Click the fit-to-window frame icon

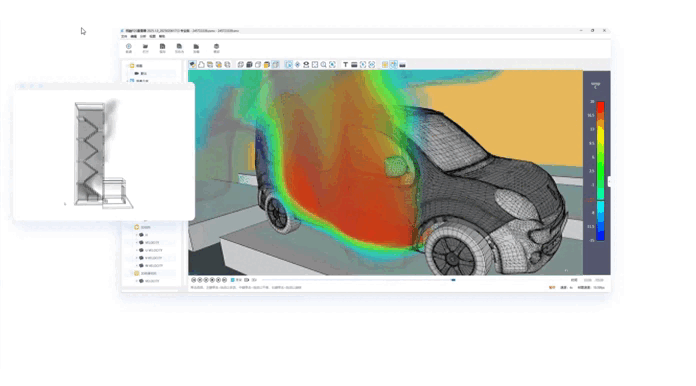click(315, 65)
